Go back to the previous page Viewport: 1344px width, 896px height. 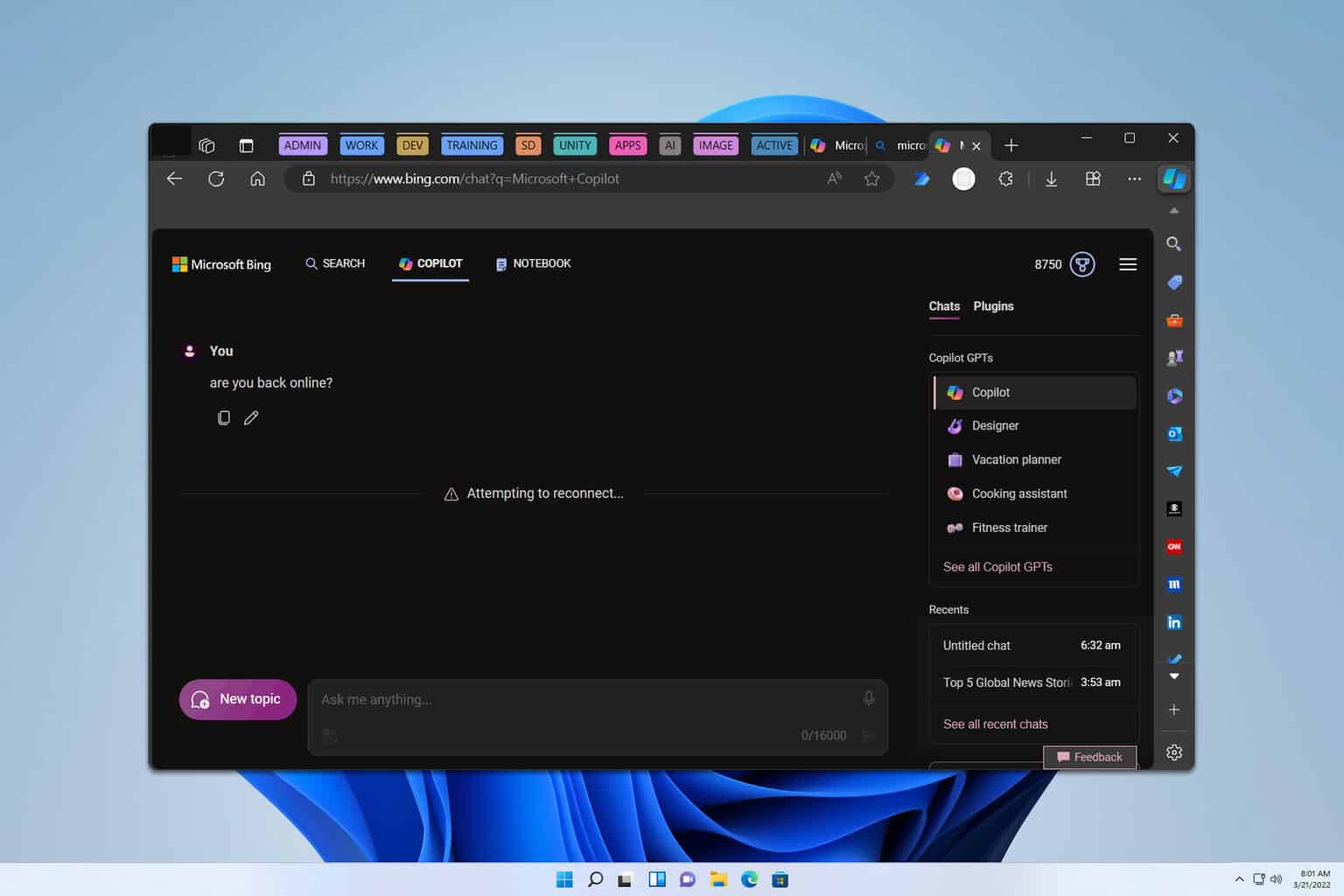click(x=174, y=178)
